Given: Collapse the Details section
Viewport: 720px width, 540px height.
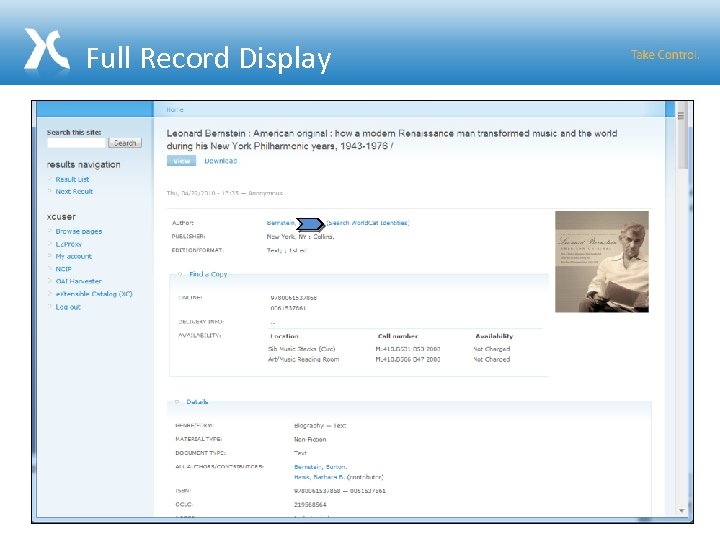Looking at the screenshot, I should pyautogui.click(x=197, y=402).
